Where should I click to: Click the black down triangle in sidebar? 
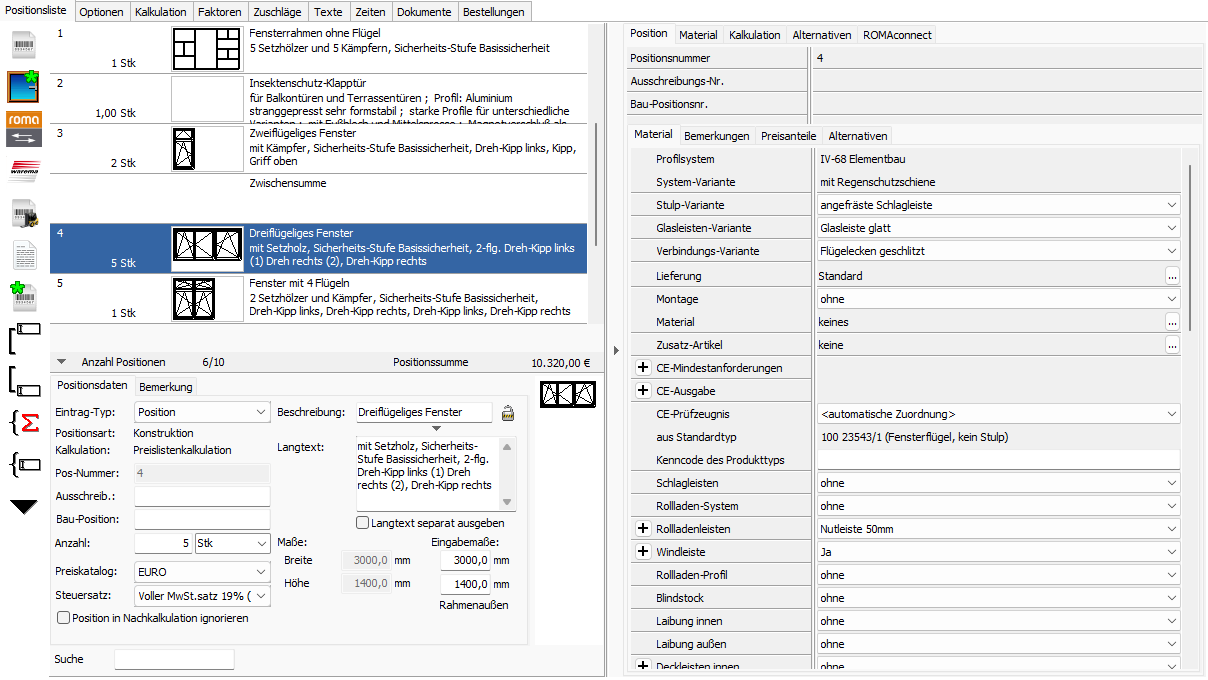click(x=24, y=507)
